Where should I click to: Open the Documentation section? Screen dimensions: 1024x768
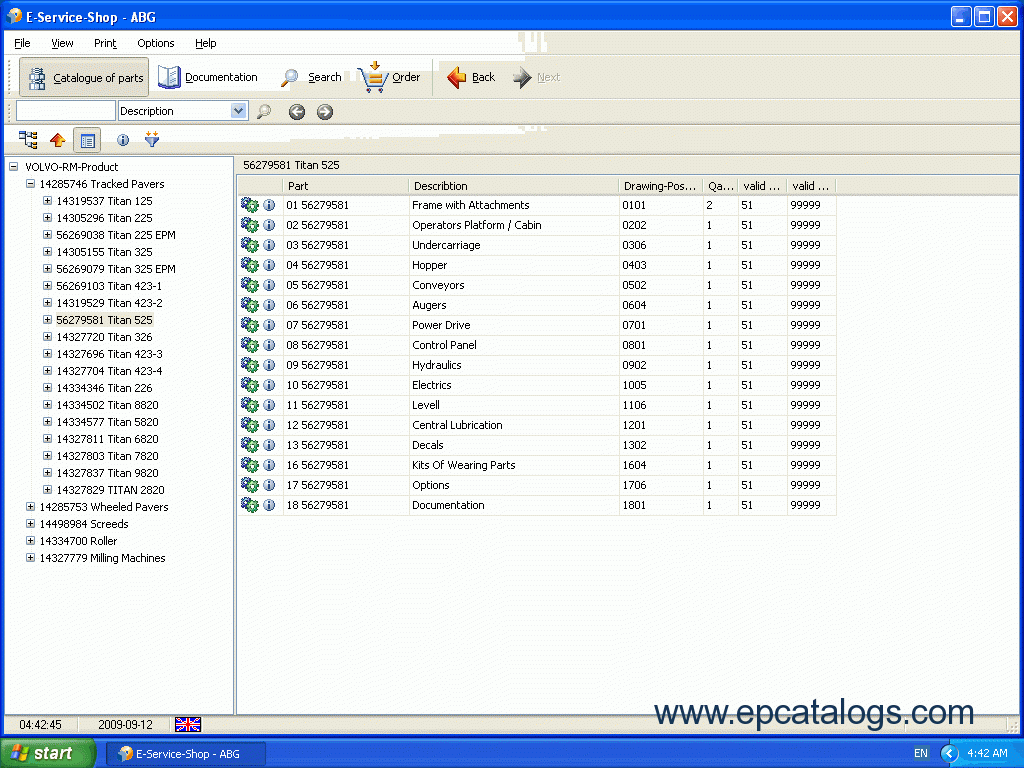tap(208, 77)
